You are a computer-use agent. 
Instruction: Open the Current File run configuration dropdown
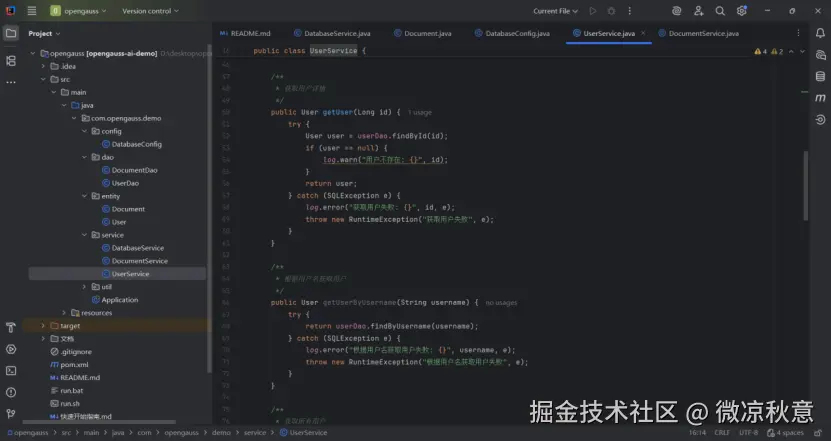555,11
